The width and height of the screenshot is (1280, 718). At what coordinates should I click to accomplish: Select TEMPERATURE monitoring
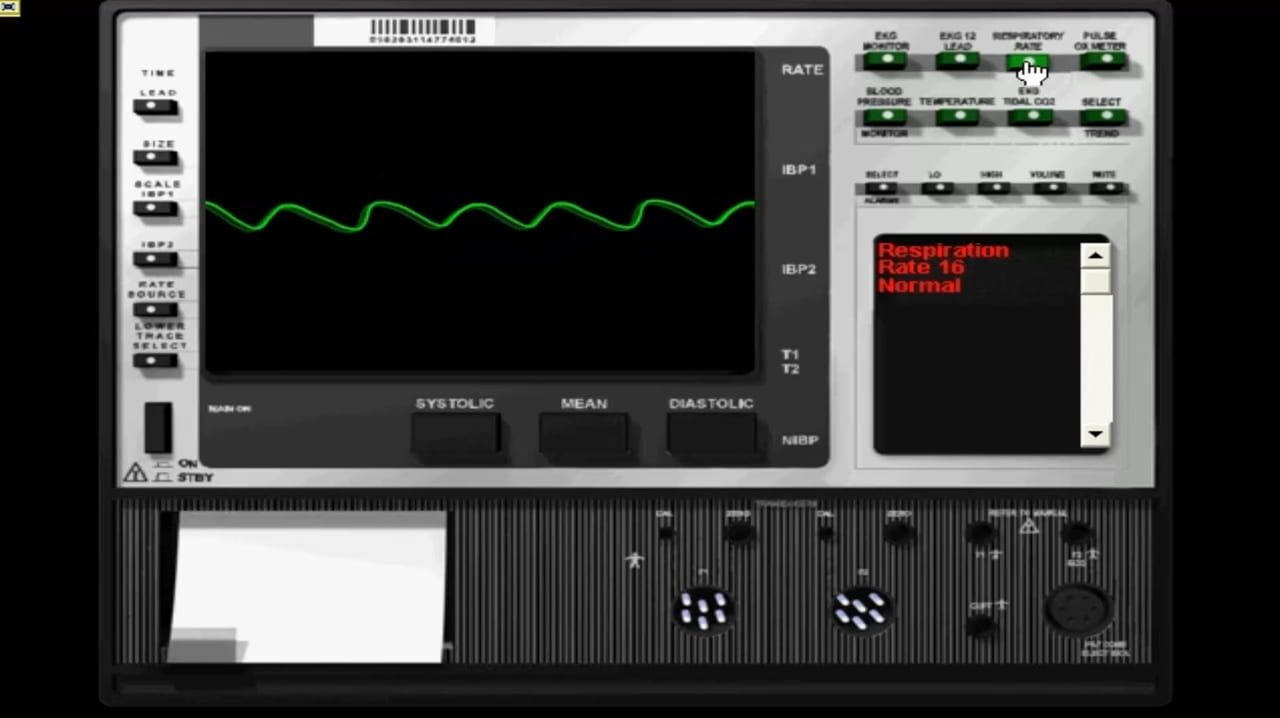pyautogui.click(x=957, y=117)
